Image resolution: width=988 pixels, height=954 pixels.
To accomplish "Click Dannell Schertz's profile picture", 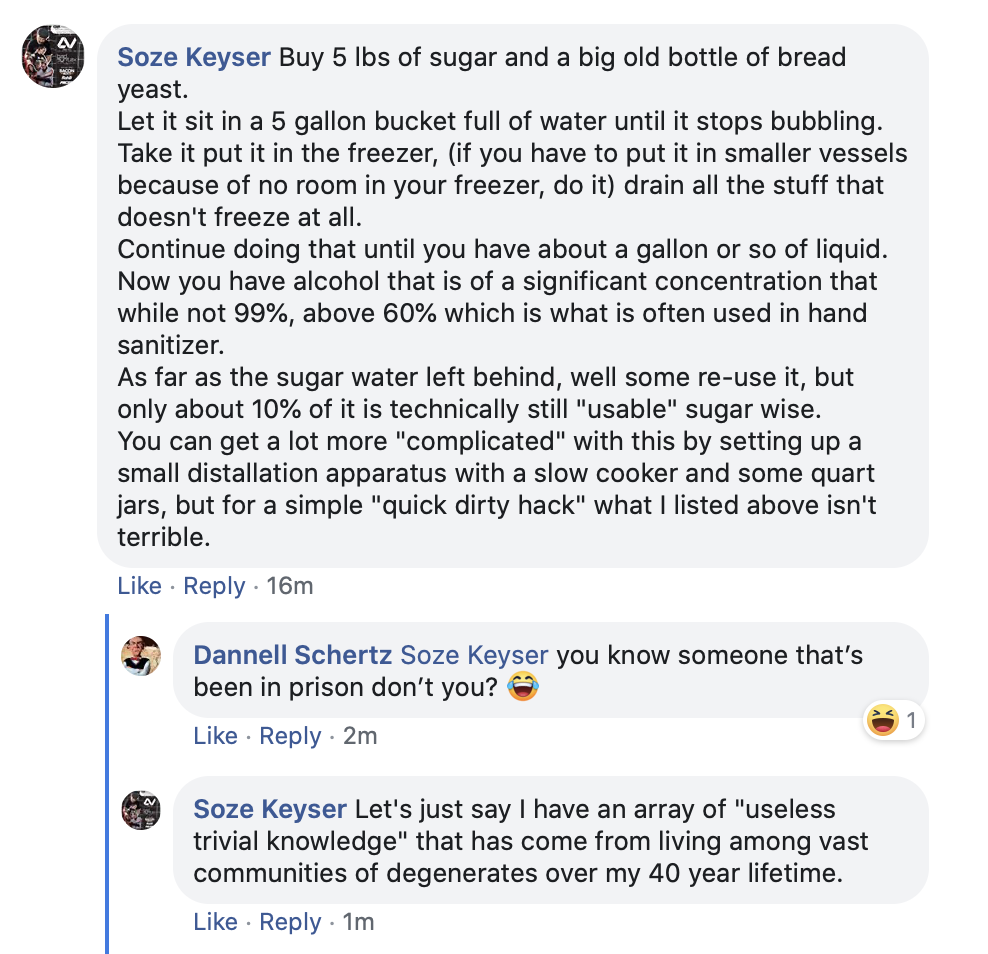I will click(x=141, y=656).
